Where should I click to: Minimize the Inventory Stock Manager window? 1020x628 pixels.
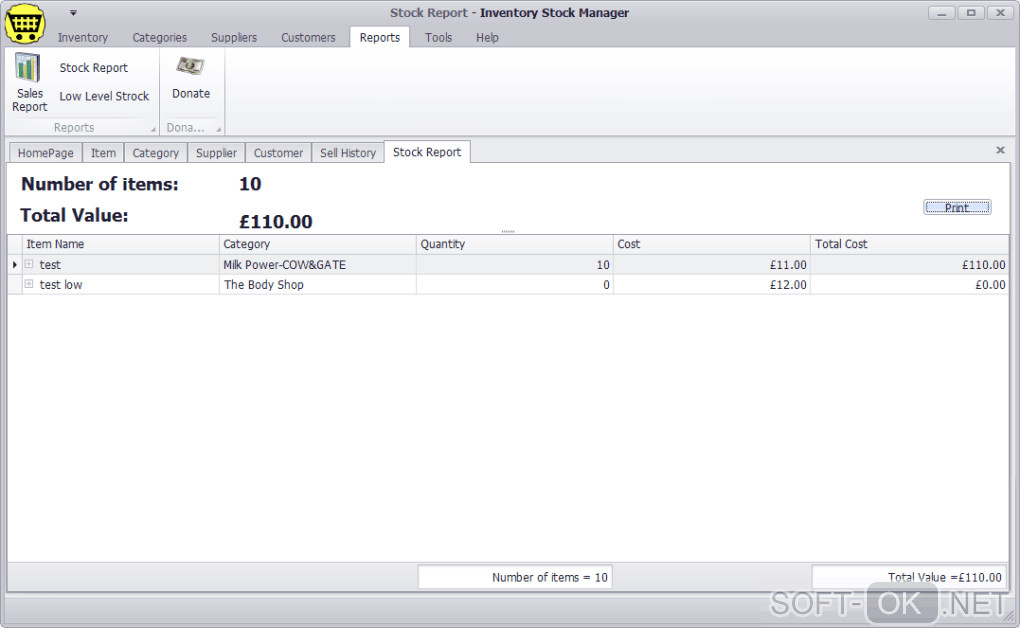941,12
